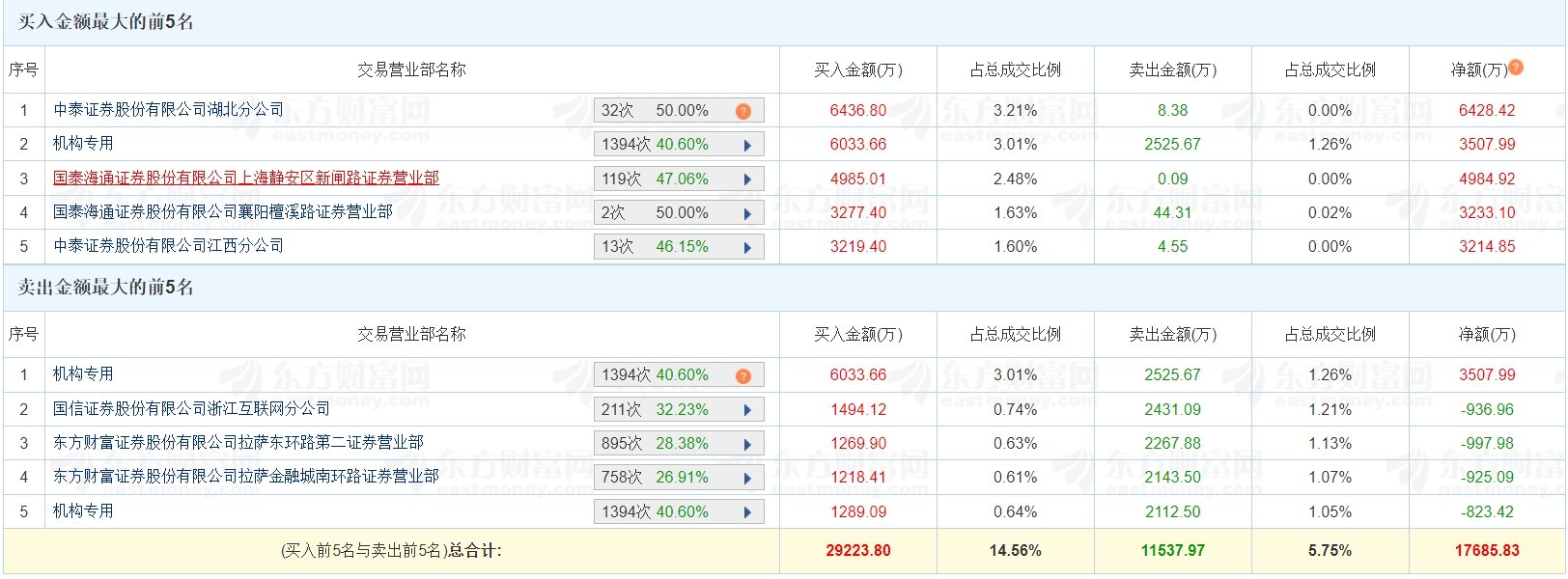
Task: Click the 卖出金额最大的前5名 section title
Action: 106,287
